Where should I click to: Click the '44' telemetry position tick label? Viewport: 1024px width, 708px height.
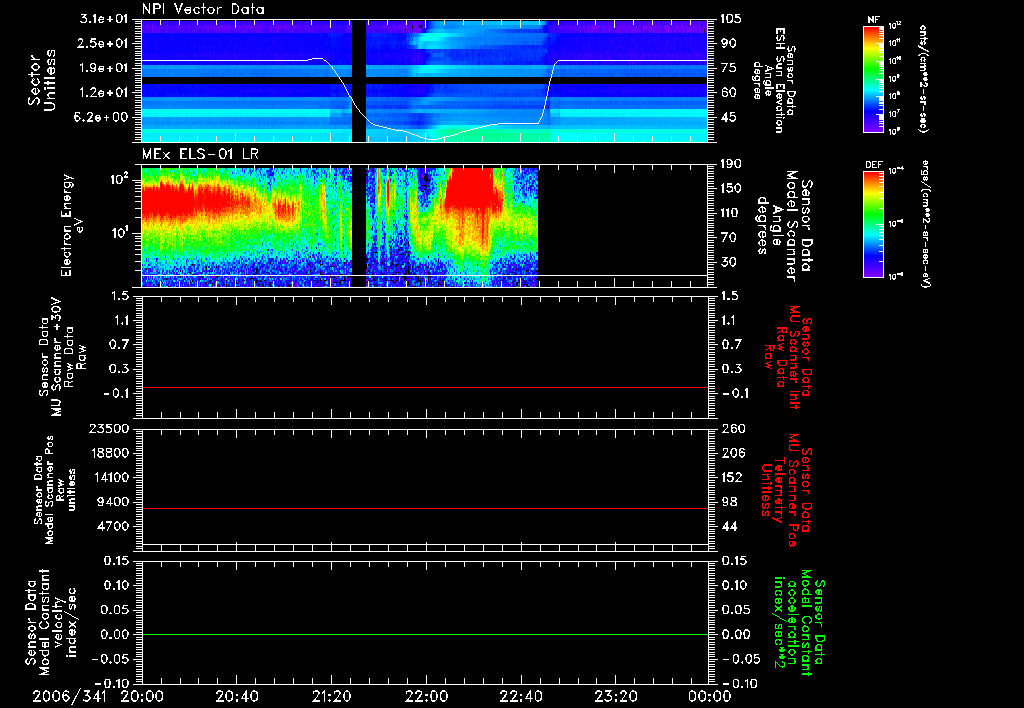728,526
